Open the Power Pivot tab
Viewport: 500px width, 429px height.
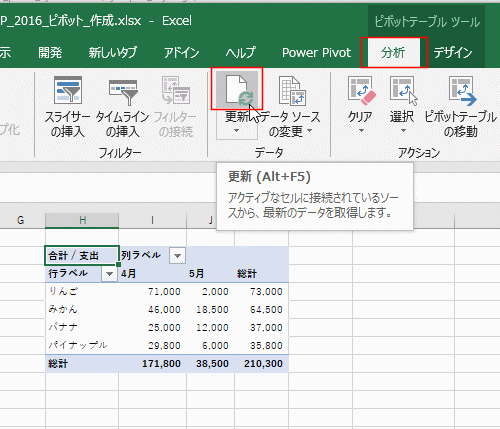(x=316, y=53)
